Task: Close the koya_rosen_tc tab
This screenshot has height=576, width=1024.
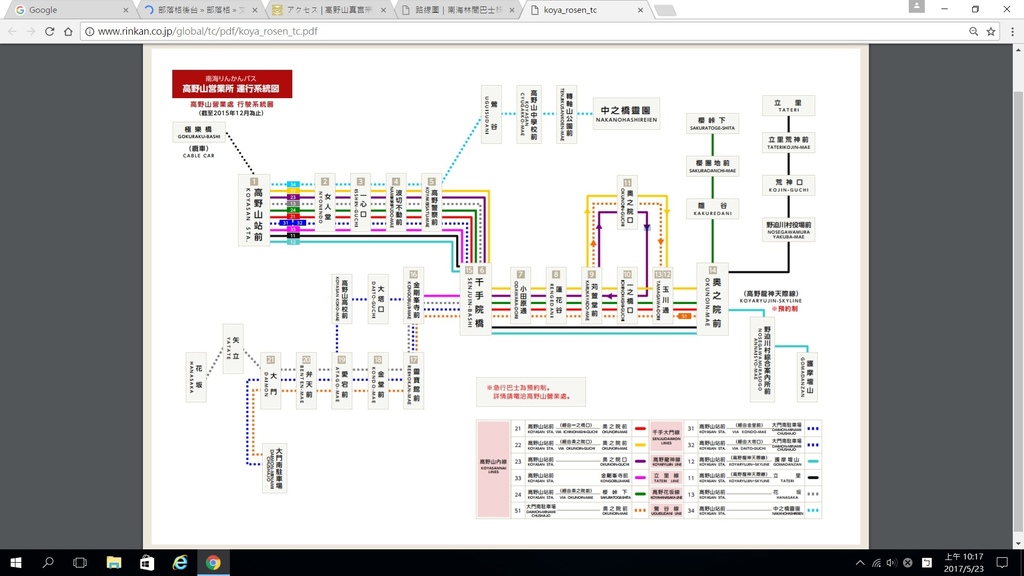Action: [640, 10]
